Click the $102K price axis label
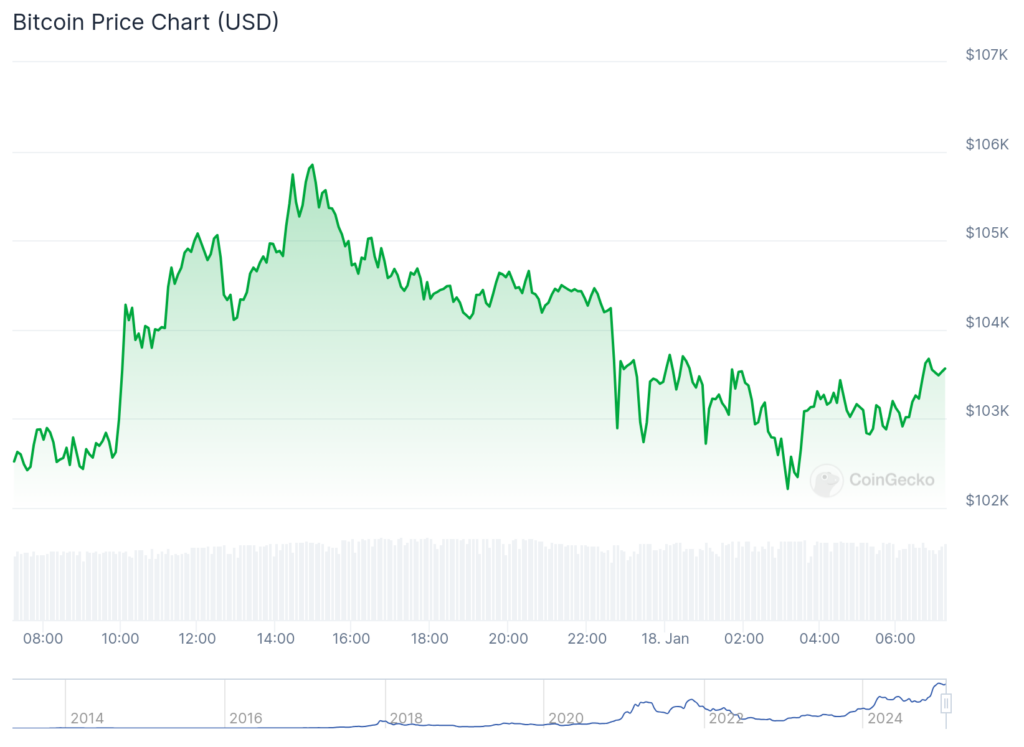The image size is (1024, 747). [987, 500]
